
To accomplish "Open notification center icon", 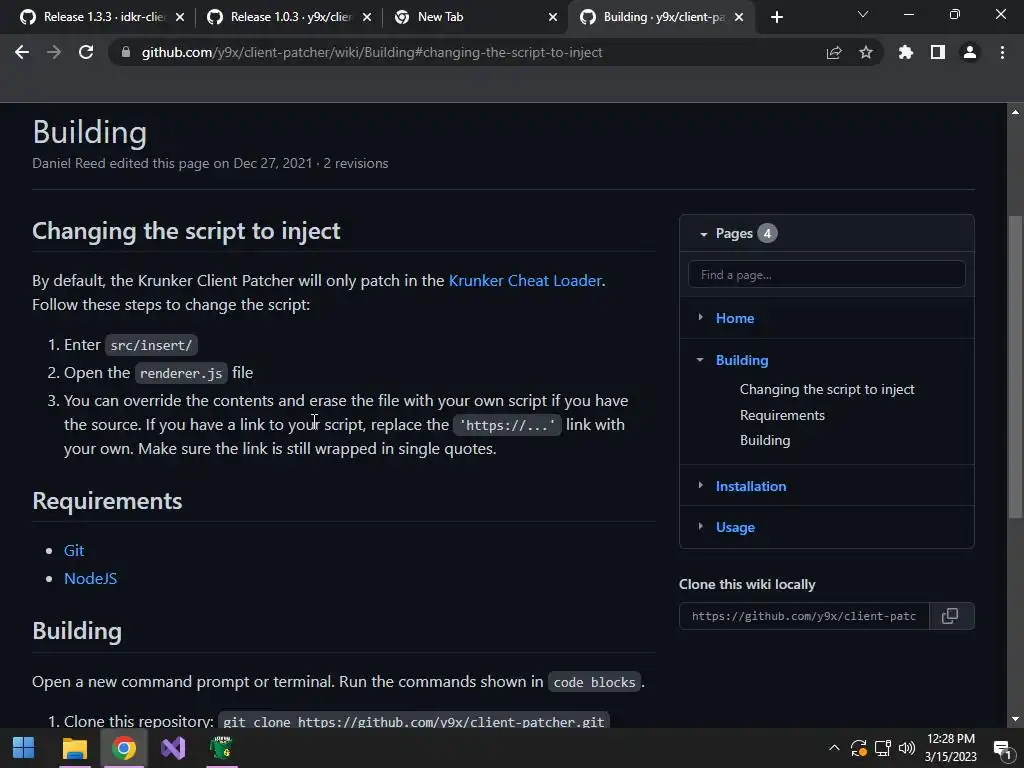I will click(1002, 748).
